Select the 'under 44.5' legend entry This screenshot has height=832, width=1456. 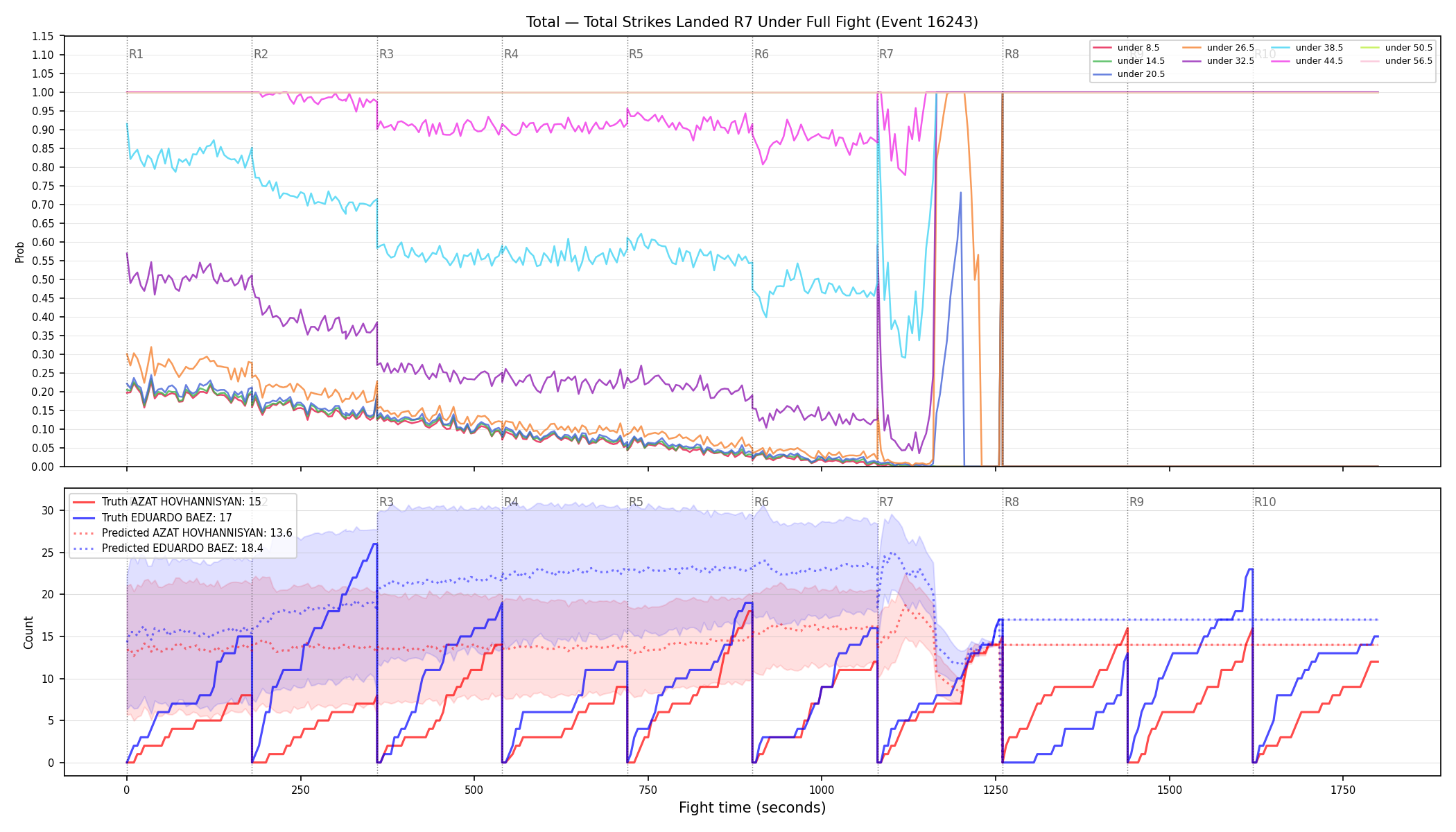(x=1307, y=61)
